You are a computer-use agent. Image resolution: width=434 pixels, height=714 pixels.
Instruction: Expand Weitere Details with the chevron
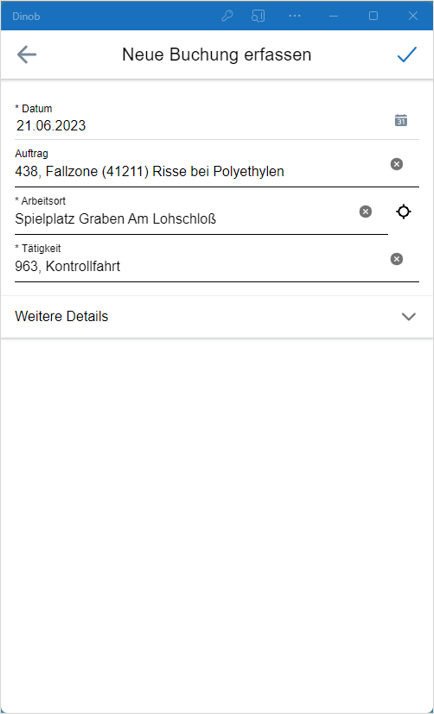408,316
